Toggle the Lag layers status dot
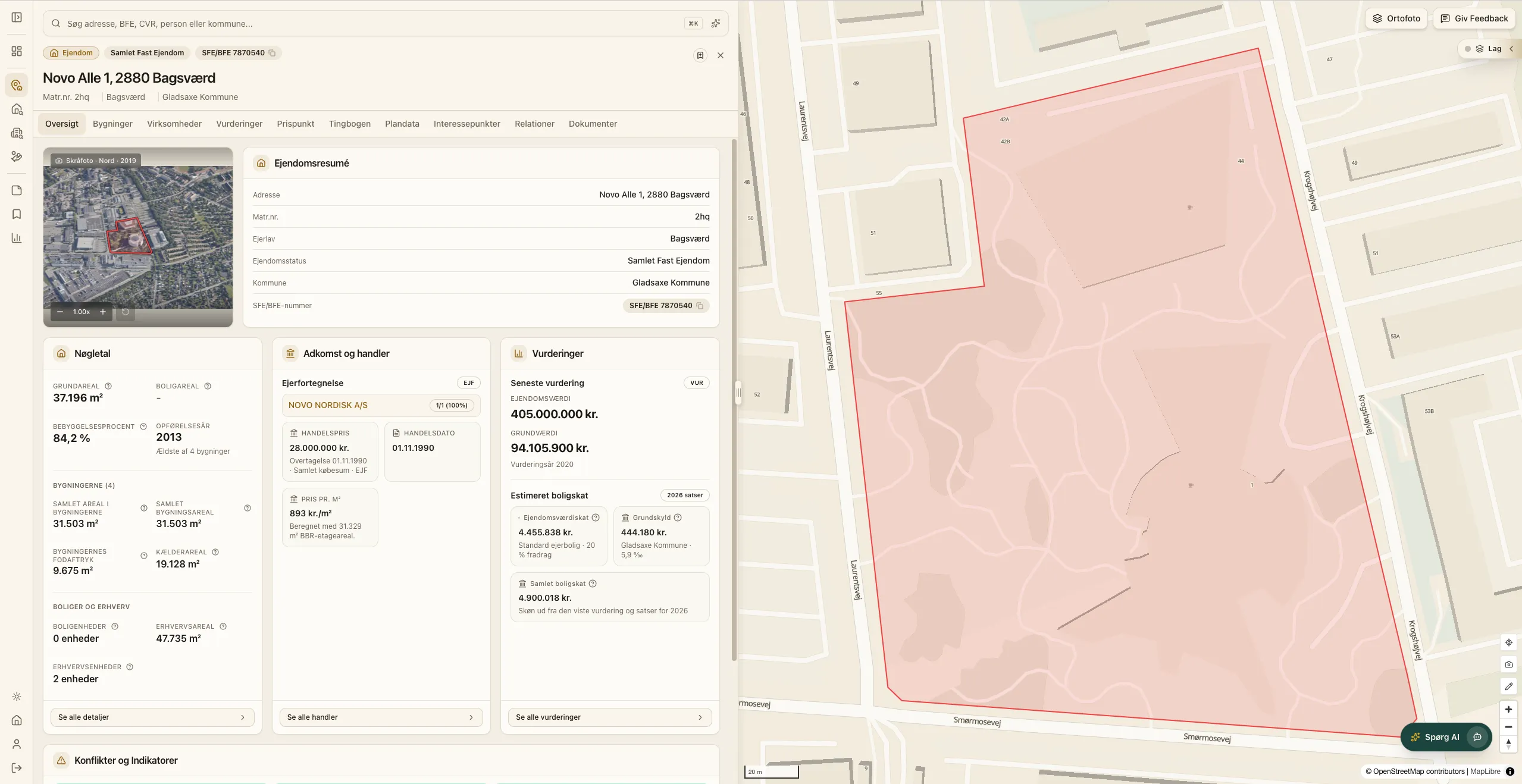This screenshot has height=784, width=1522. coord(1468,49)
